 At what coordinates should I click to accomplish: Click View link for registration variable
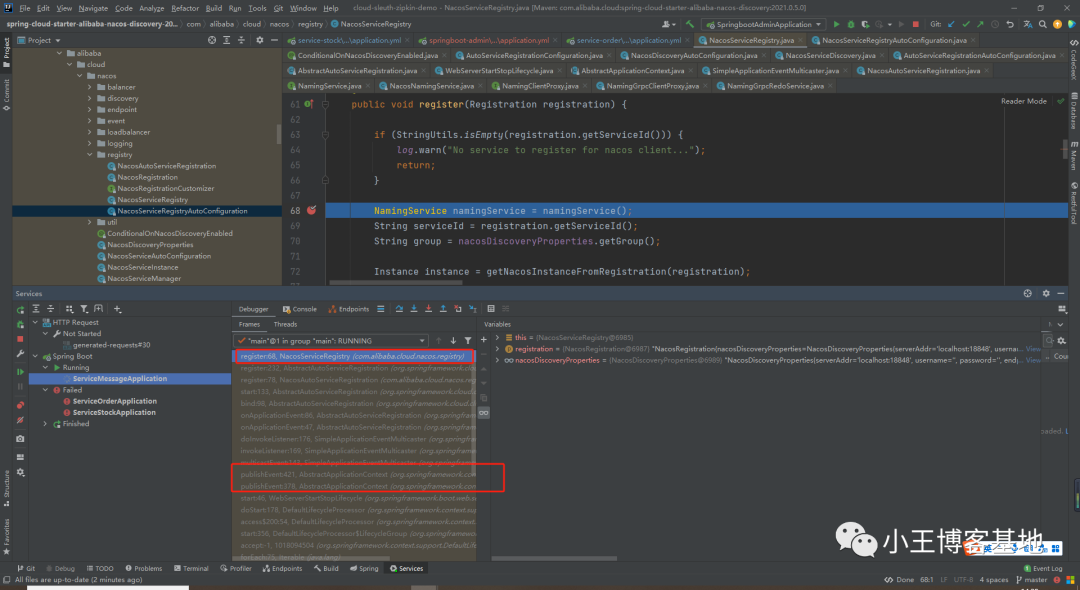coord(1033,349)
